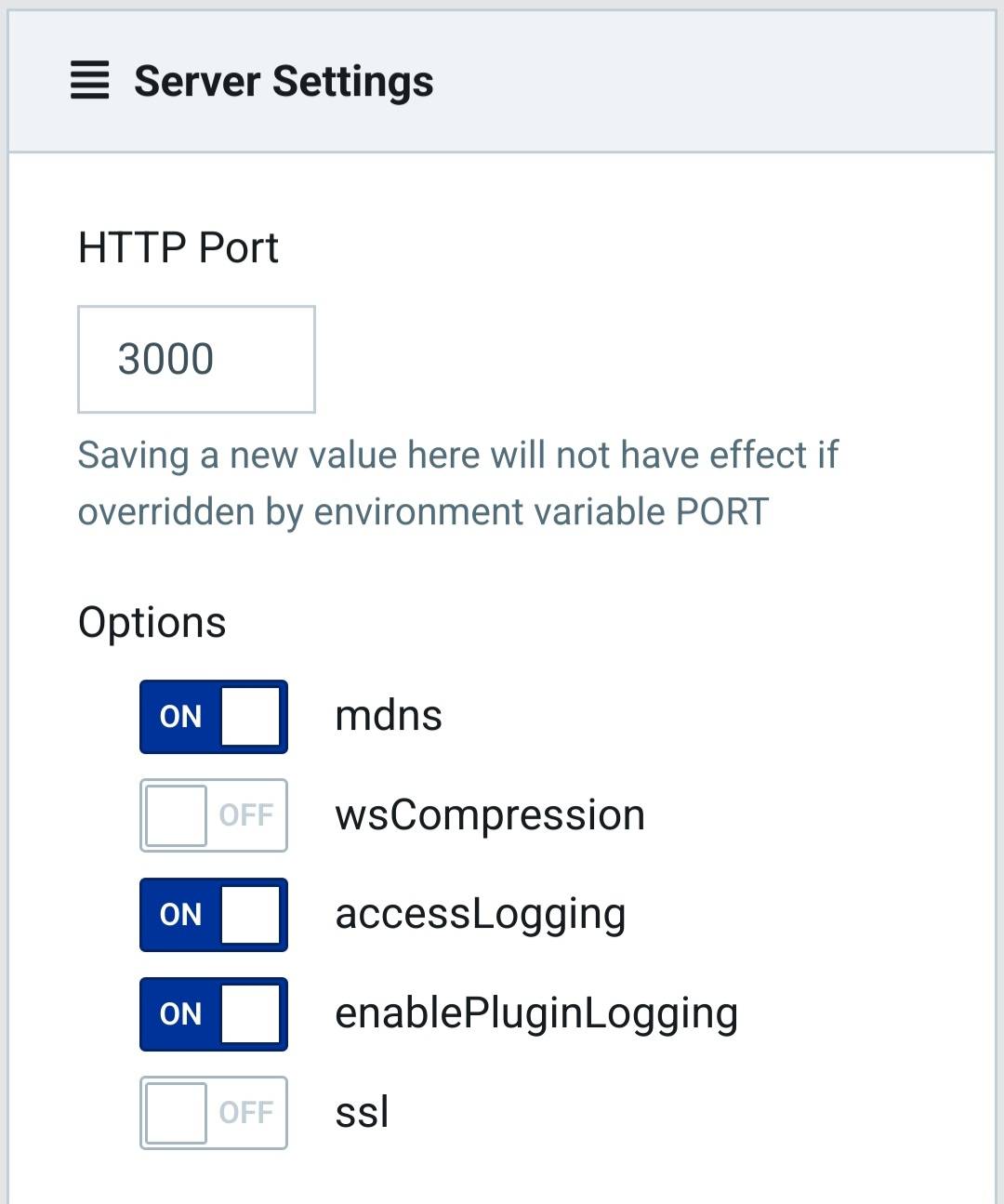Click the PORT environment variable help text
The width and height of the screenshot is (1004, 1204).
coord(458,483)
